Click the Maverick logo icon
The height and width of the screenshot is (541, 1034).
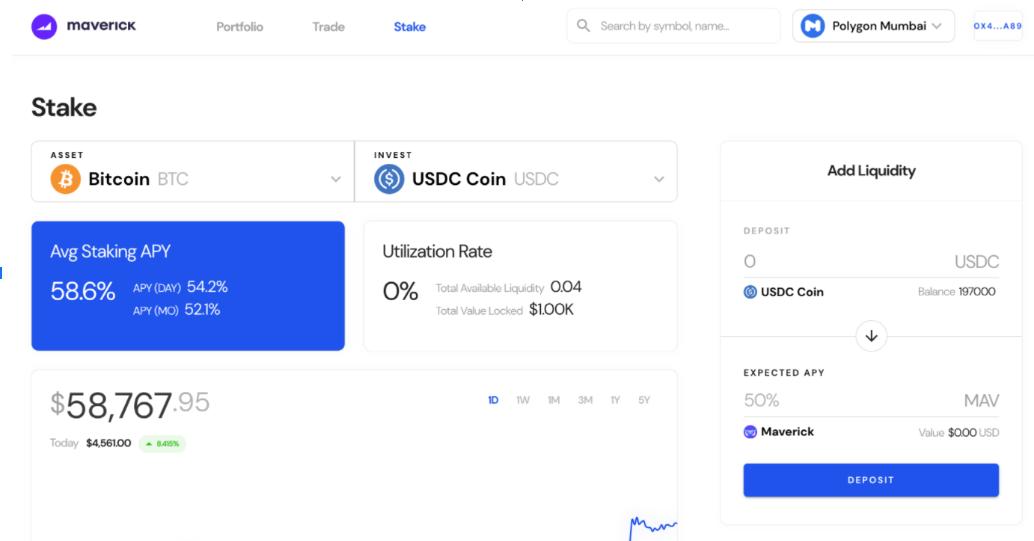[44, 26]
